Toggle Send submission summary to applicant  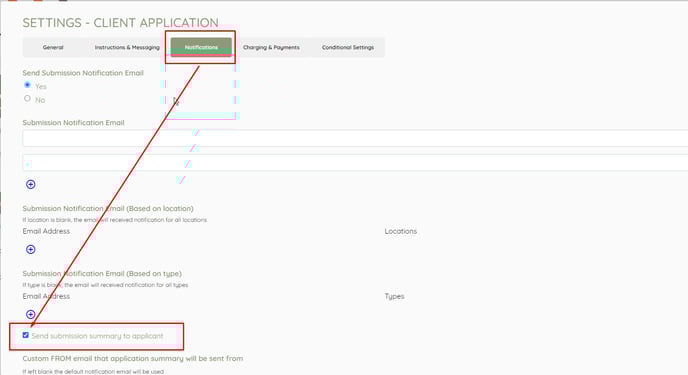click(x=25, y=335)
